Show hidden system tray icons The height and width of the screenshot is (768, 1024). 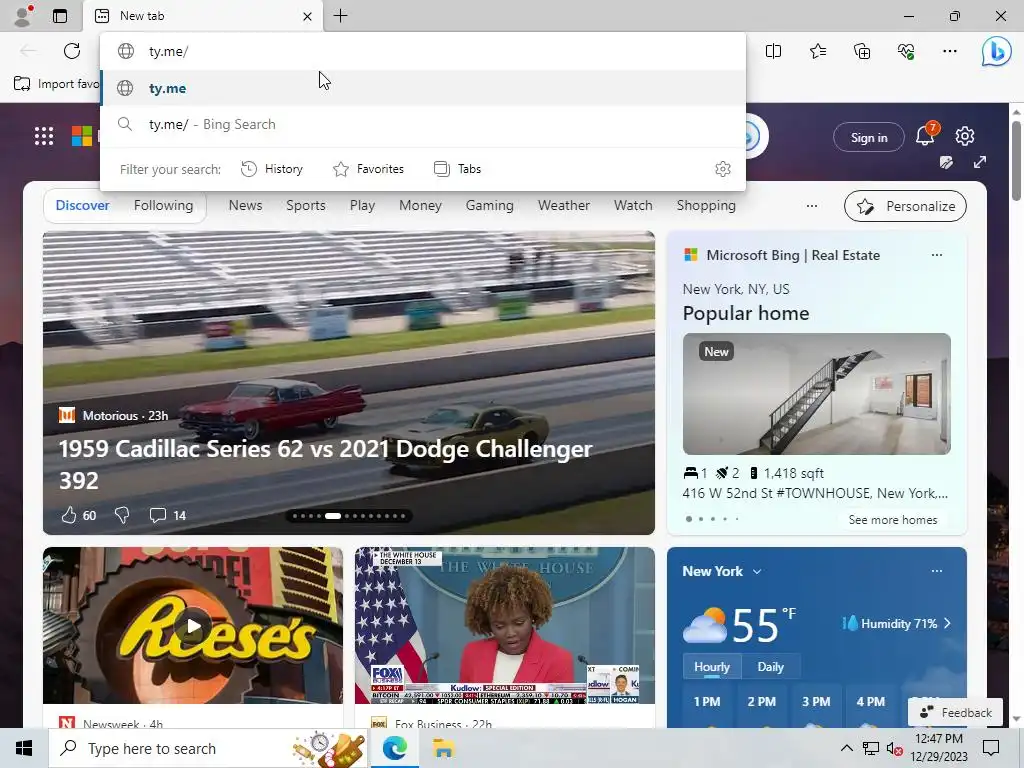tap(846, 748)
